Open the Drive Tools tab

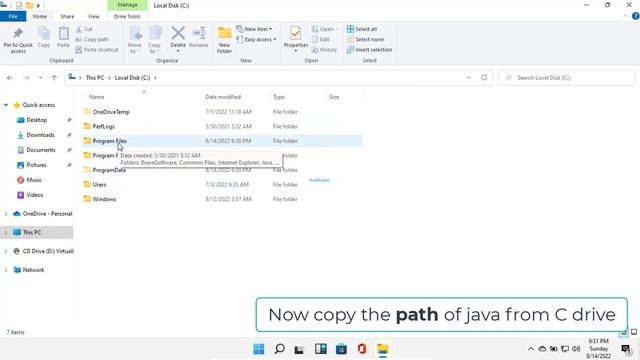(x=127, y=16)
